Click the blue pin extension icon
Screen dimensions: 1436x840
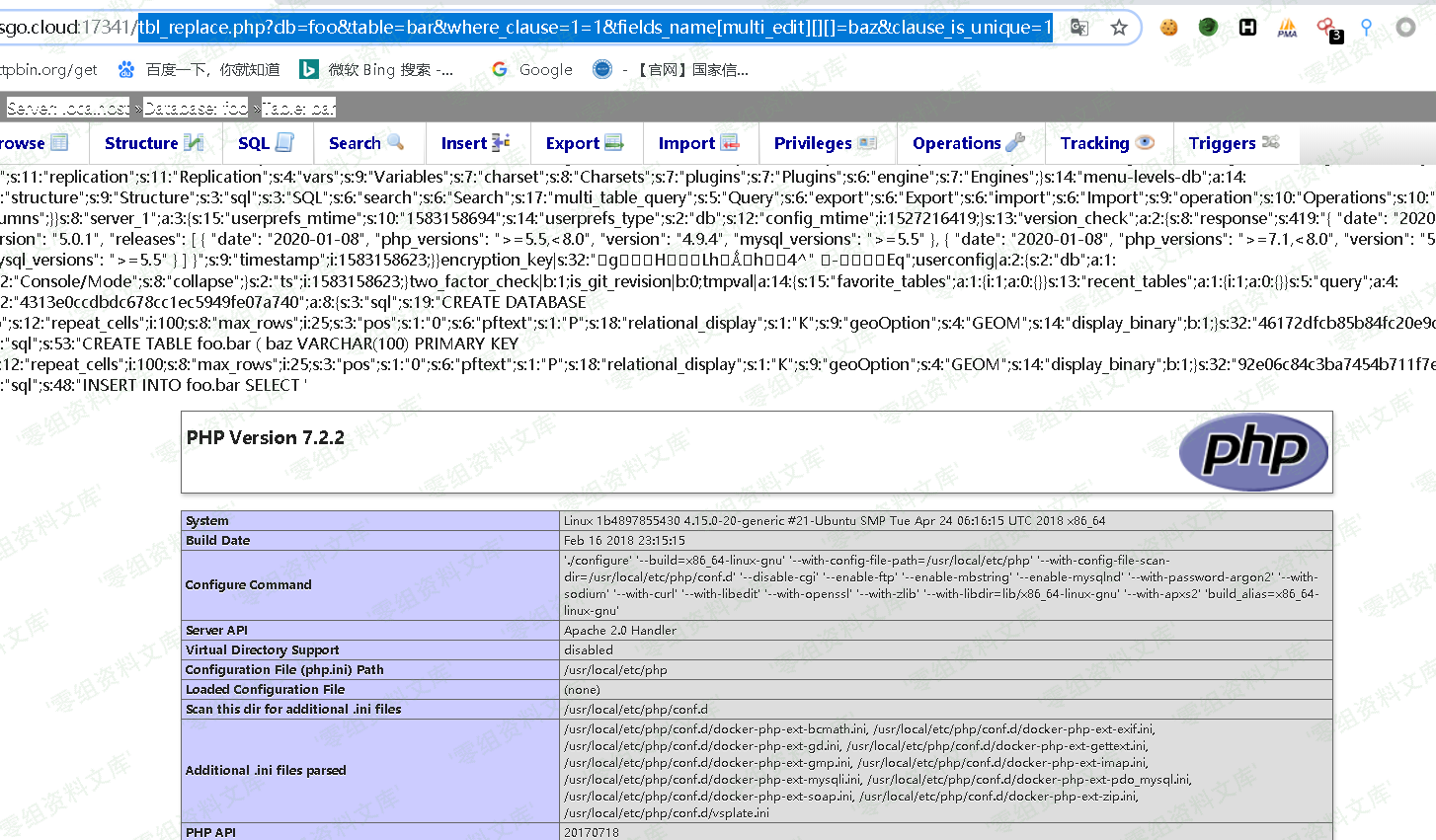tap(1366, 28)
